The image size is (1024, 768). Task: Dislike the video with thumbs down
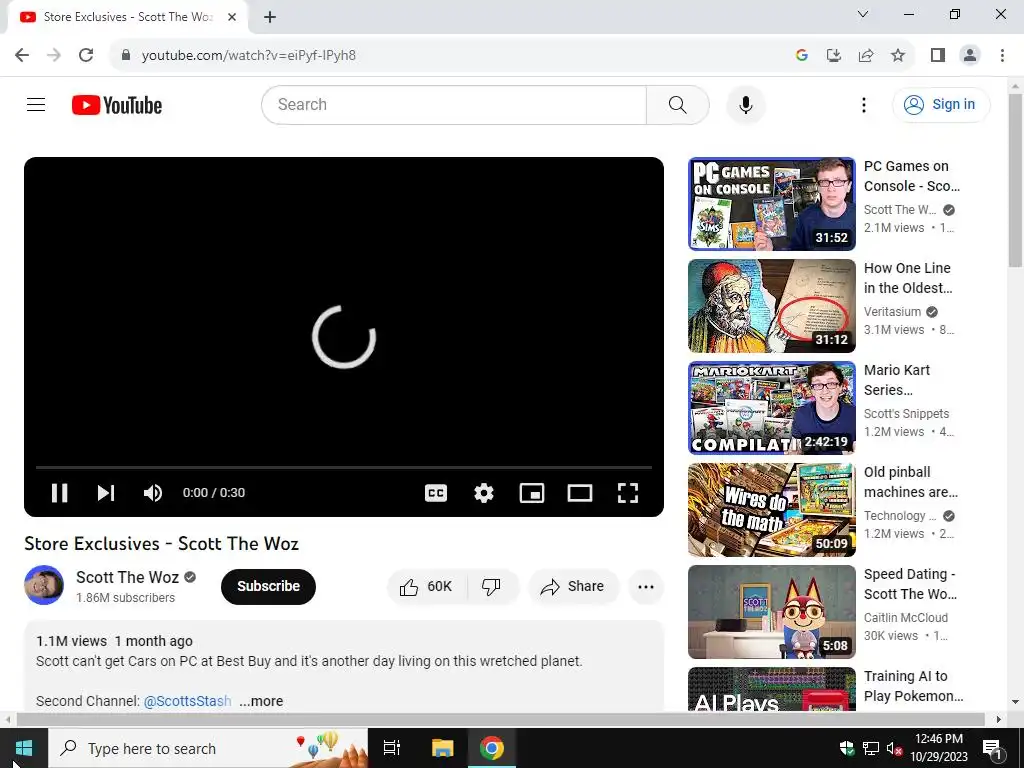tap(492, 586)
